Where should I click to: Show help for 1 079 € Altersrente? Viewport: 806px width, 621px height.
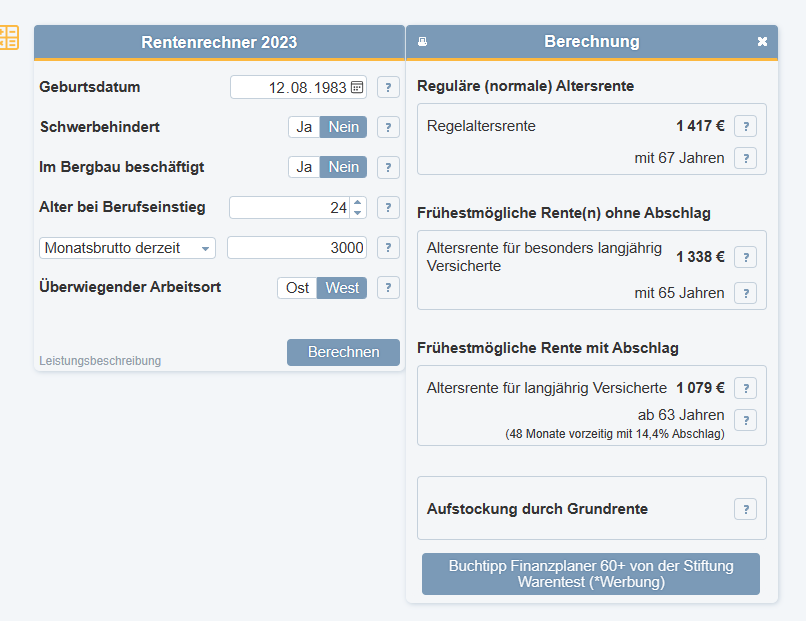[x=745, y=388]
